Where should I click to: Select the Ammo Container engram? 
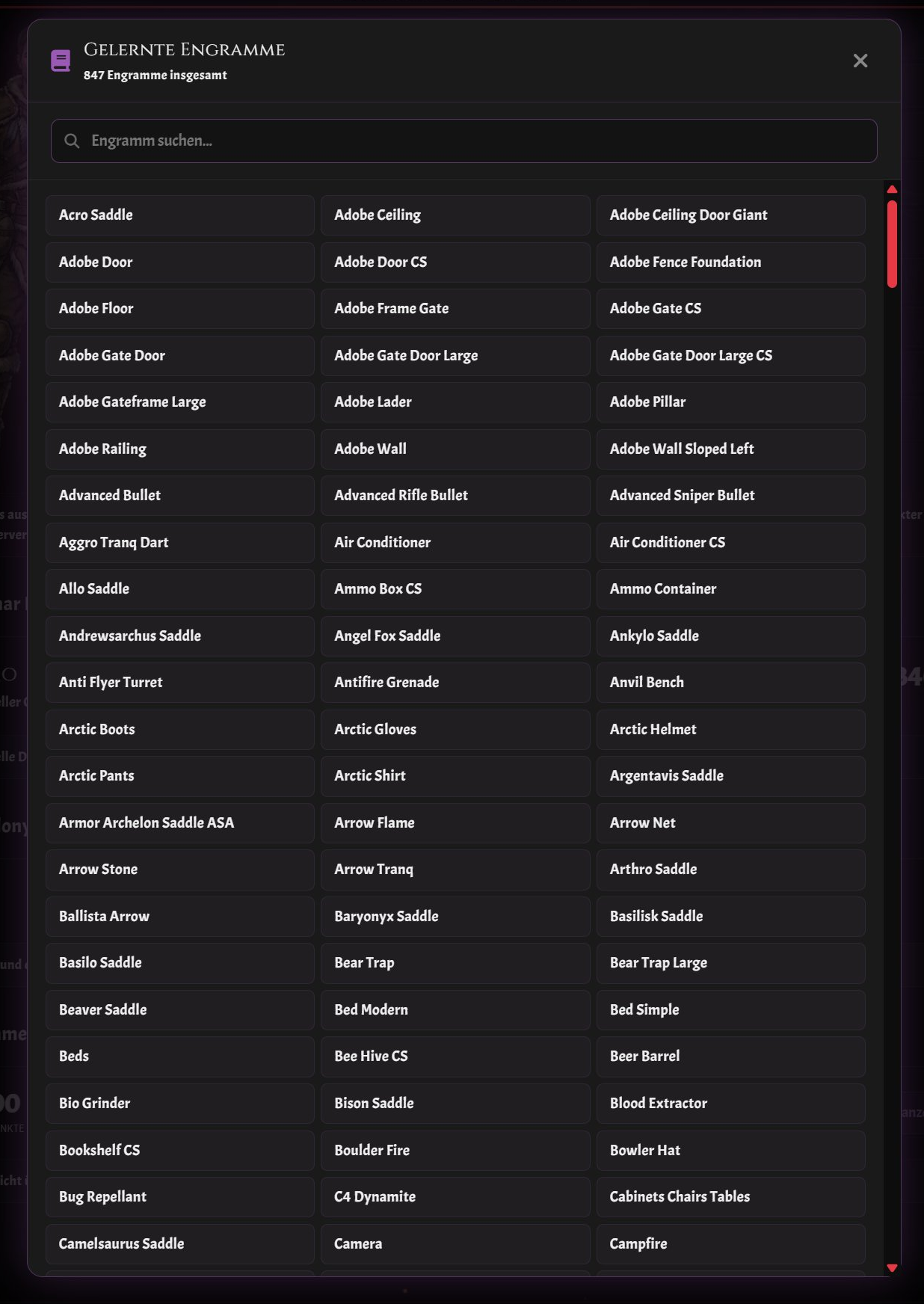point(730,589)
